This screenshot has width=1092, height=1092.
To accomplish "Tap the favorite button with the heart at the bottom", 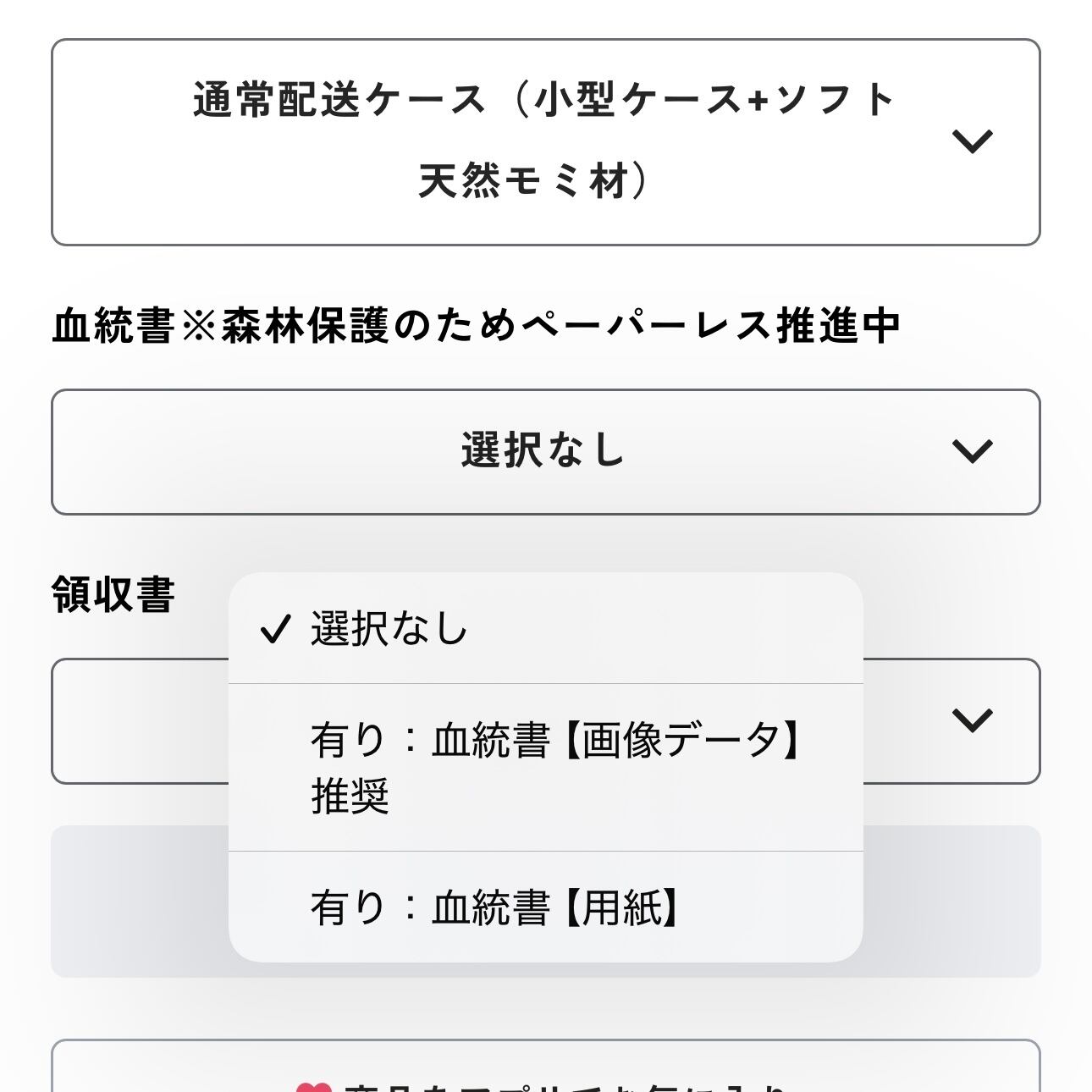I will click(546, 1067).
